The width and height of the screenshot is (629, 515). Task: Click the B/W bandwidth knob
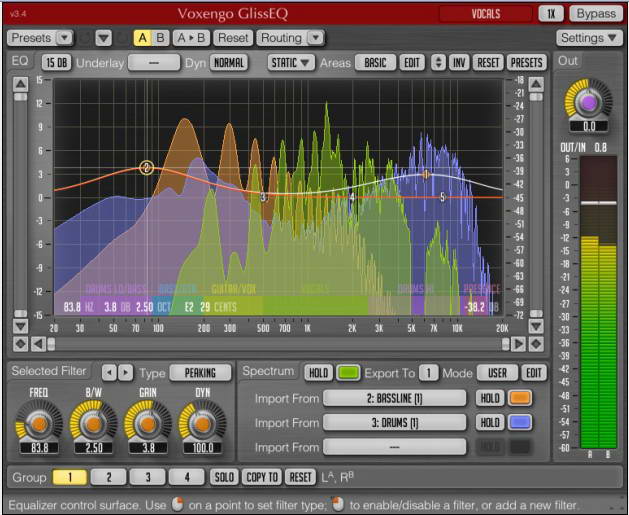[91, 422]
